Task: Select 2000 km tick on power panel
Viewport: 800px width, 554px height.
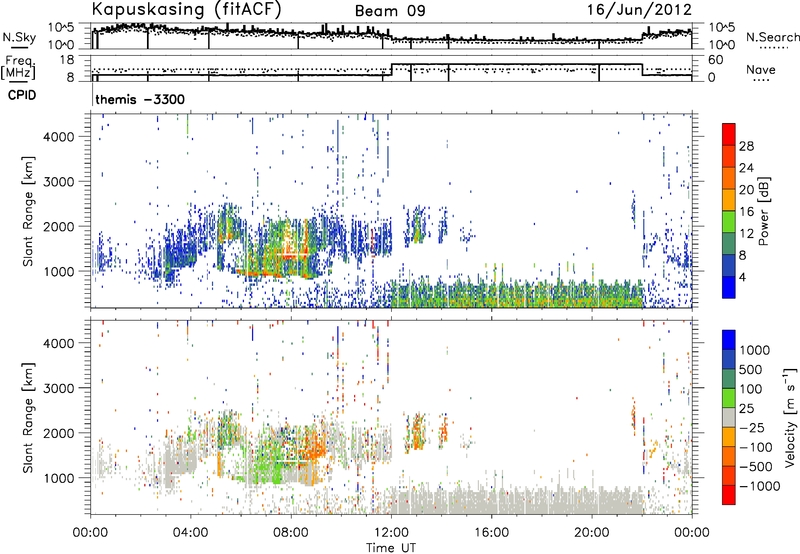Action: coord(59,226)
